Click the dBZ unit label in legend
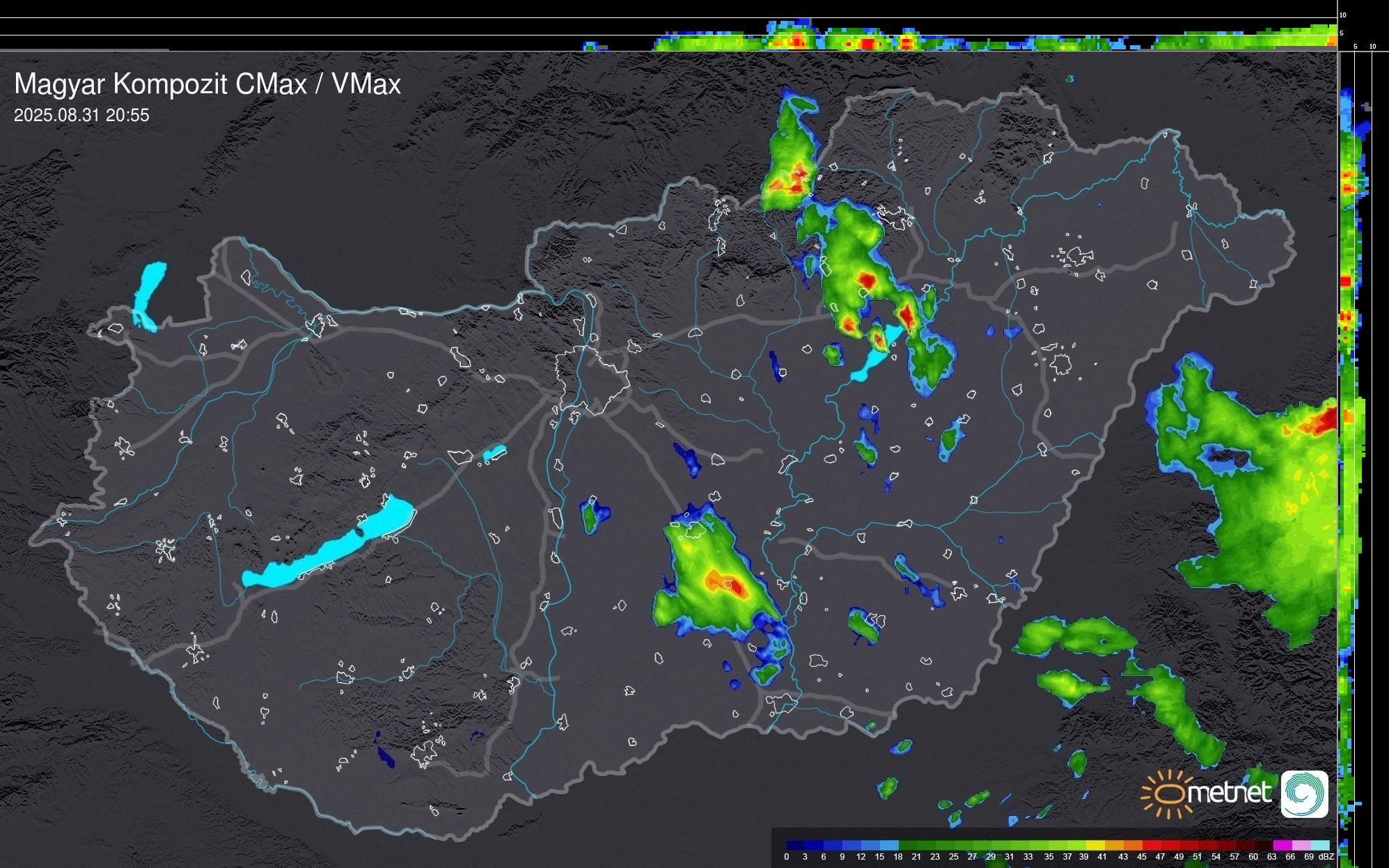 point(1326,857)
